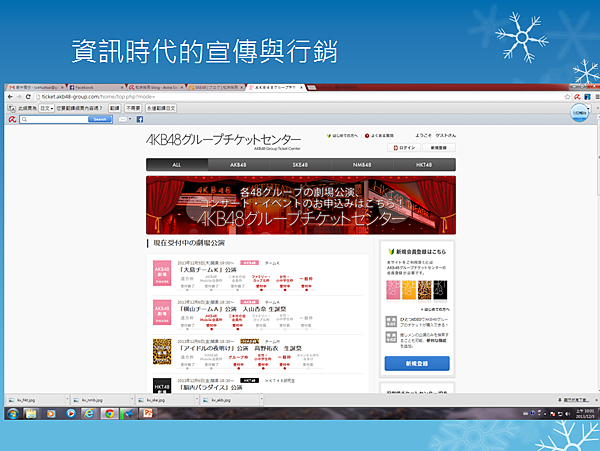
Task: Click the pink AKB48 logo in signup panel
Action: (x=393, y=290)
